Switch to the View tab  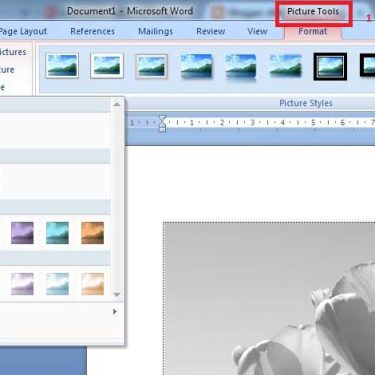coord(257,31)
